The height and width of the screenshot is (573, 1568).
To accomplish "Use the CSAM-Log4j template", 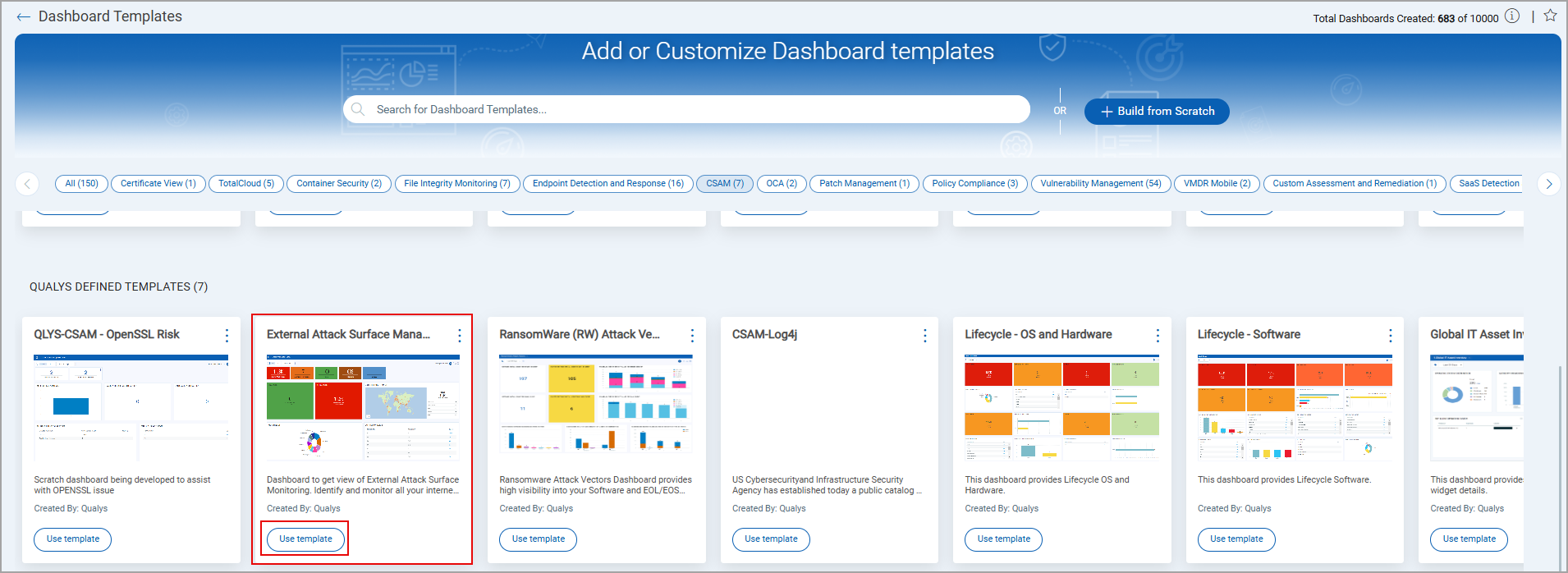I will click(x=771, y=539).
